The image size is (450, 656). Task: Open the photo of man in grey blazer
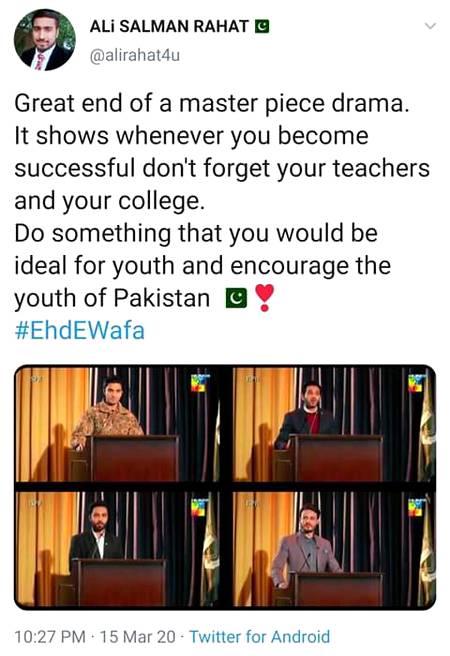point(334,549)
